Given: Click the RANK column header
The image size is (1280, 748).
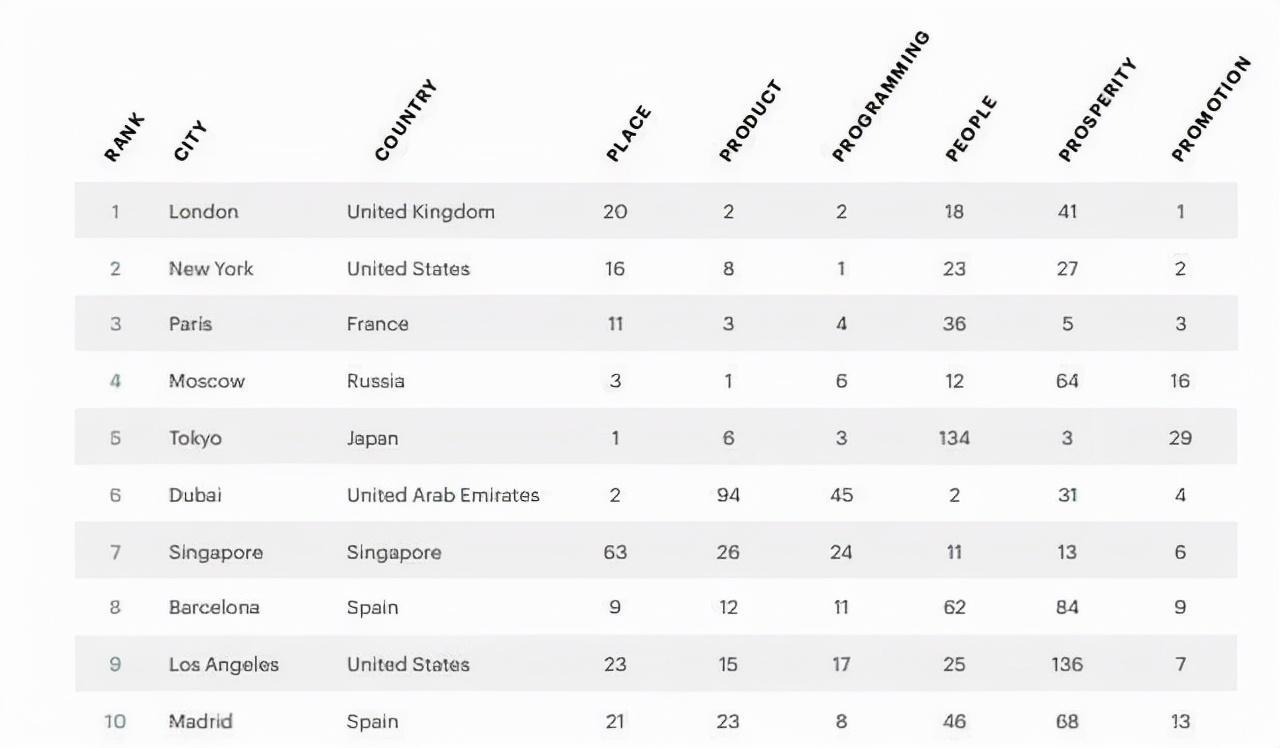Looking at the screenshot, I should (x=124, y=138).
